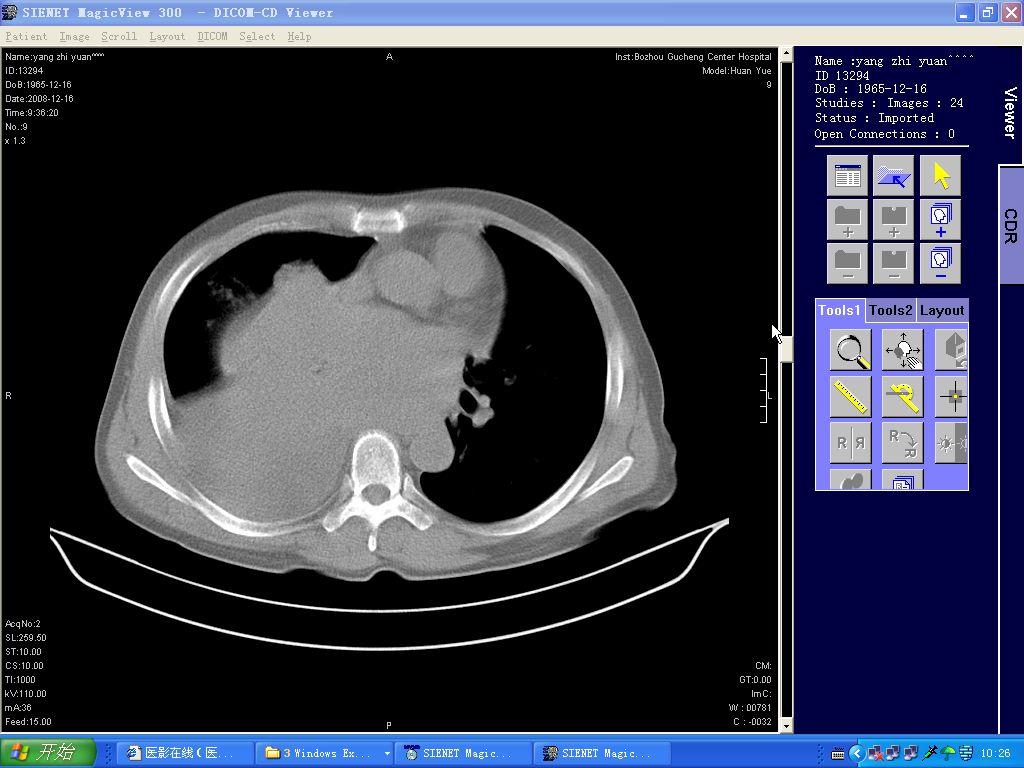1024x768 pixels.
Task: Click the Windows Start button
Action: coord(48,753)
